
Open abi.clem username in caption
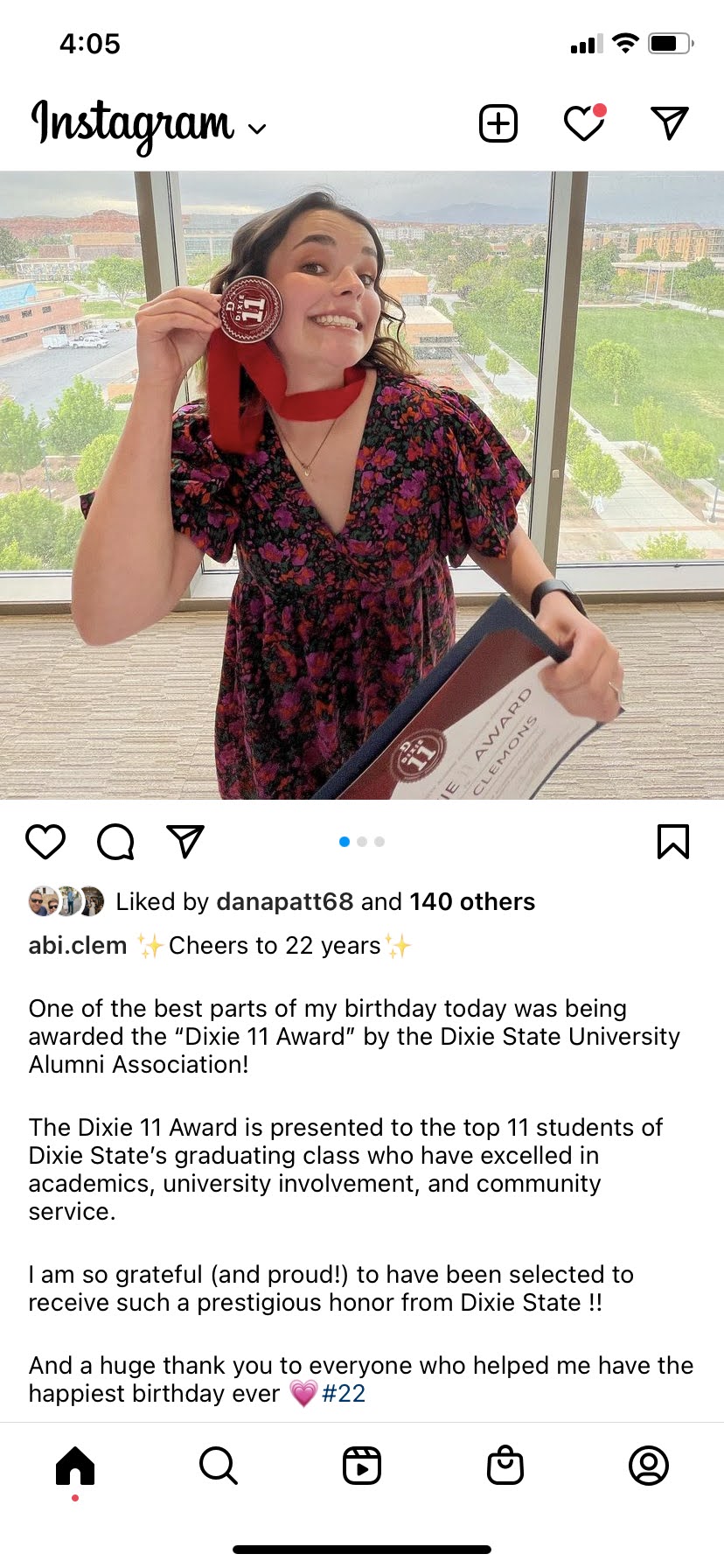tap(78, 945)
